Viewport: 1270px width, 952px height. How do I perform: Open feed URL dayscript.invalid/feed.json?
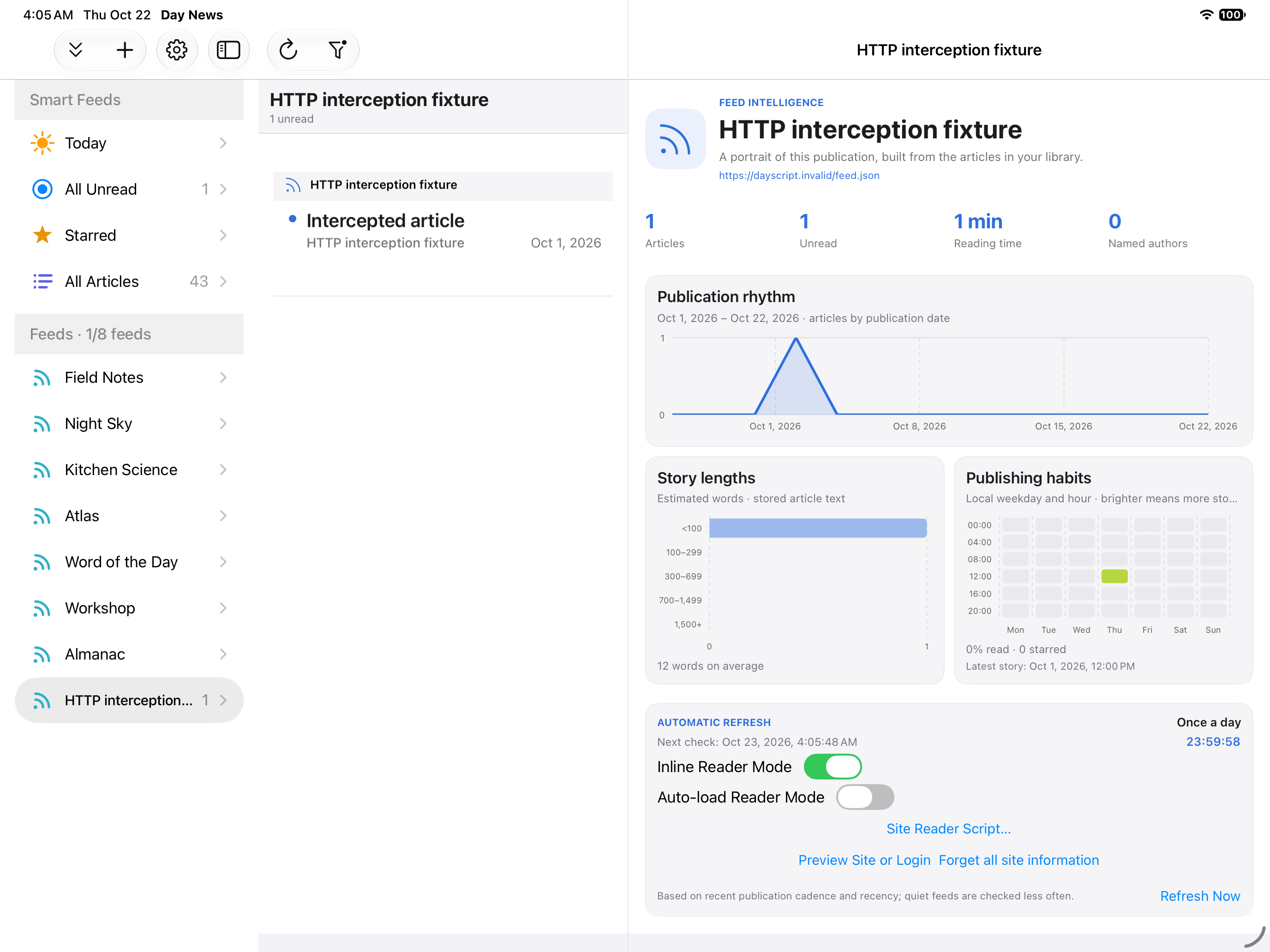pyautogui.click(x=799, y=175)
